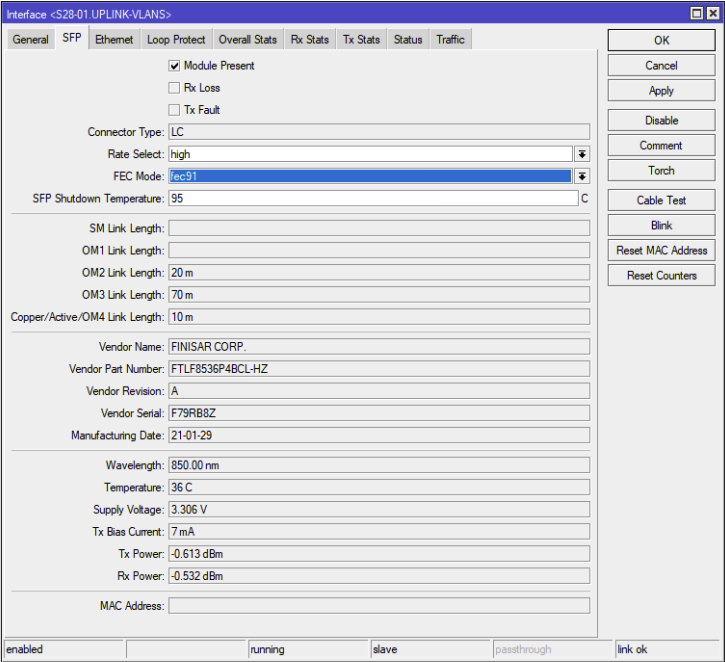Select the SFP tab

click(72, 38)
